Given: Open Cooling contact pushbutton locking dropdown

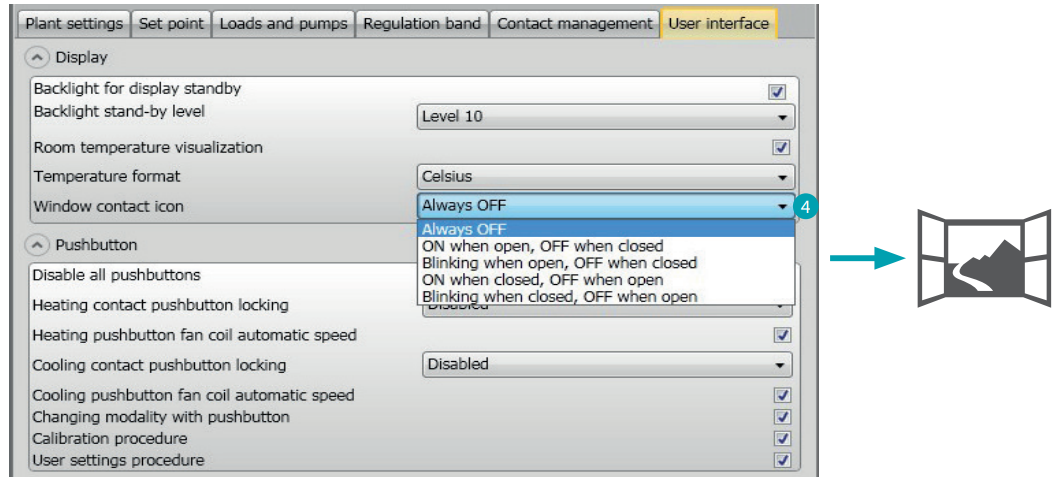Looking at the screenshot, I should [x=607, y=365].
